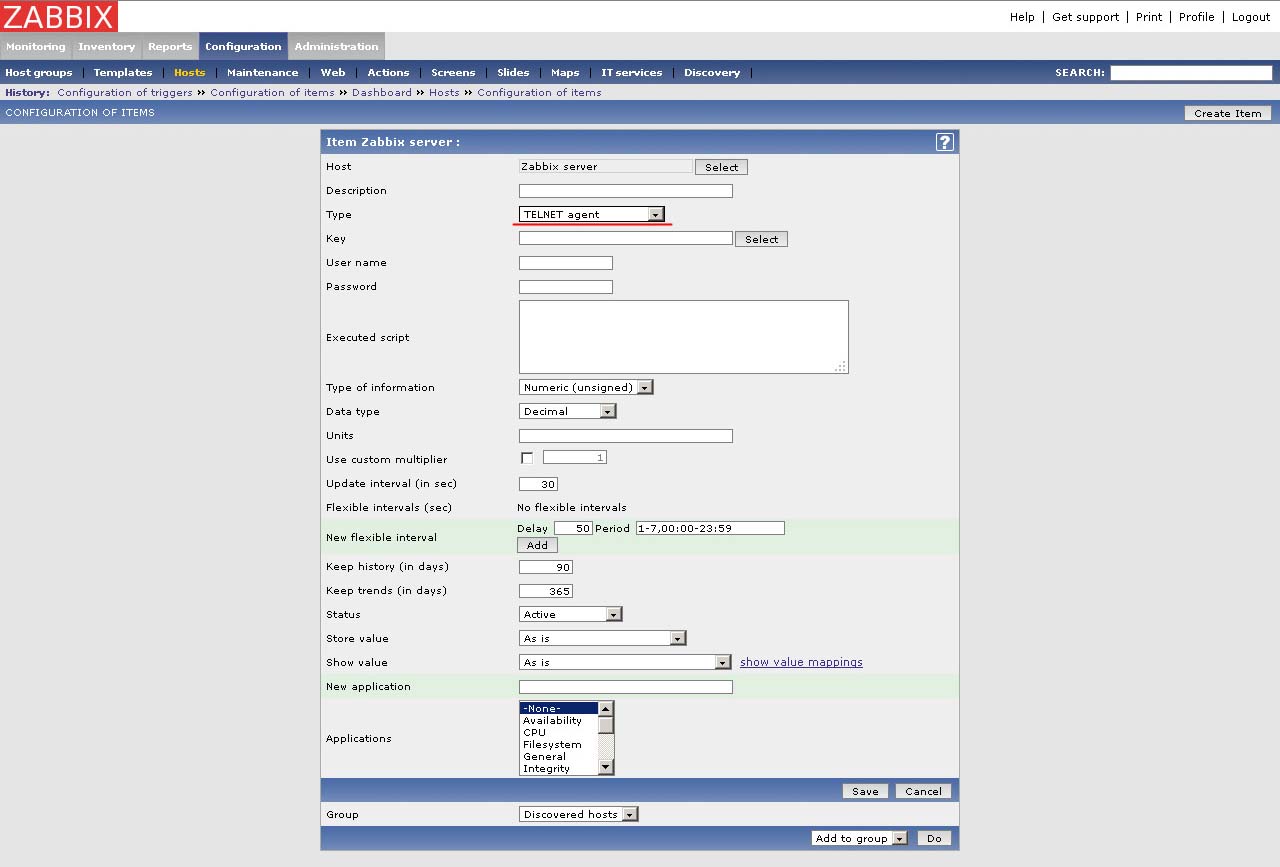Toggle the Use custom multiplier checkbox
1280x867 pixels.
click(x=527, y=458)
